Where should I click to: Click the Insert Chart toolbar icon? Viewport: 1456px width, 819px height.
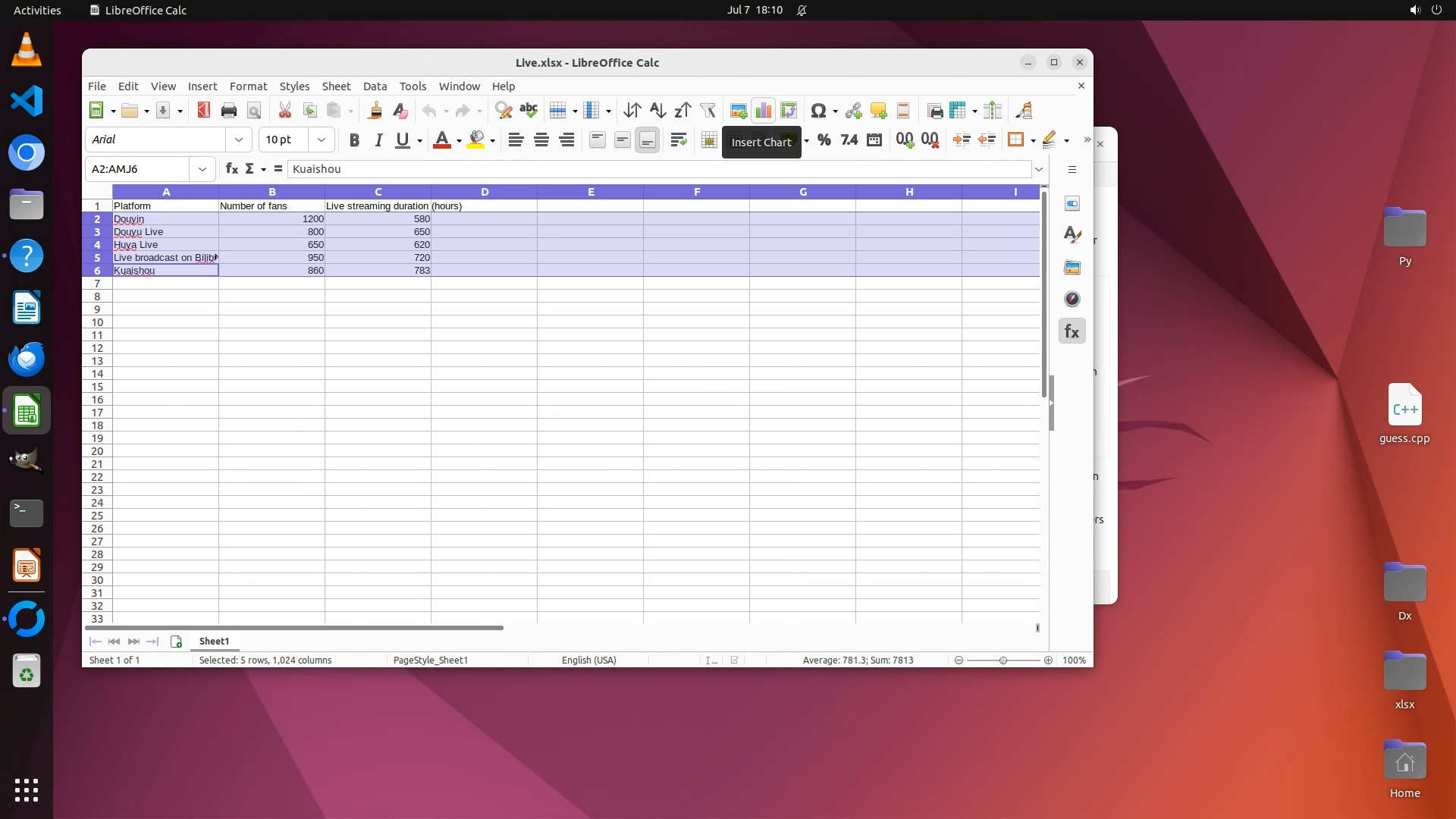click(x=763, y=111)
